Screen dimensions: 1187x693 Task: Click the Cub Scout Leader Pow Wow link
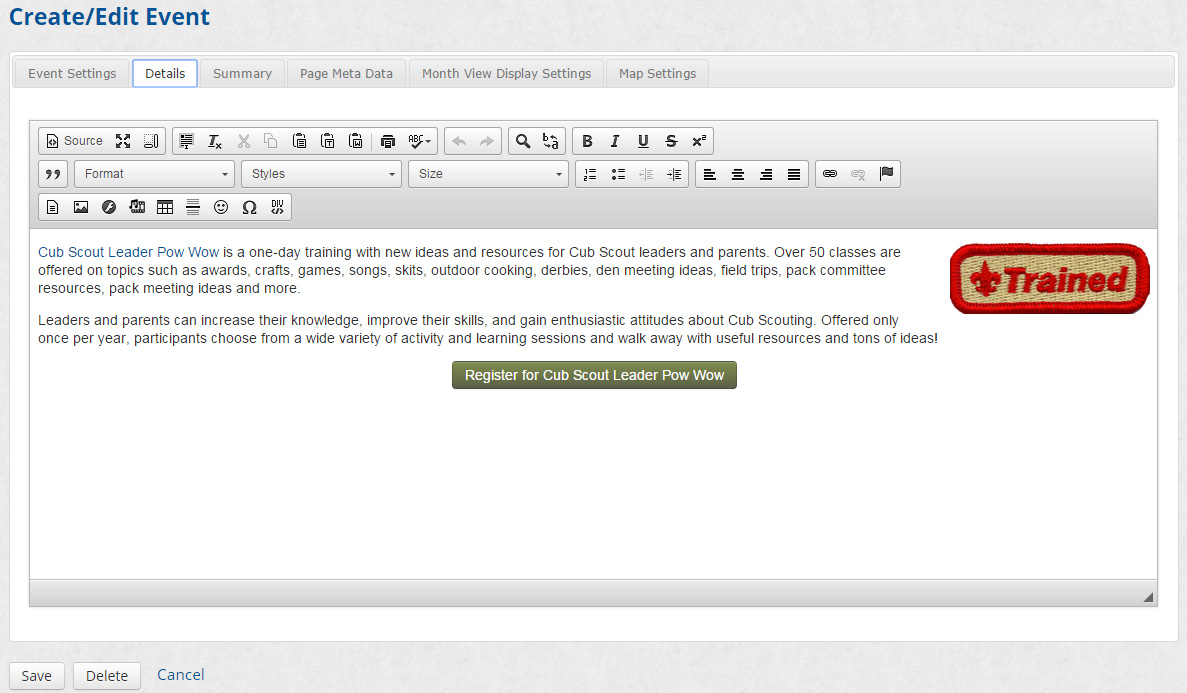click(x=129, y=252)
